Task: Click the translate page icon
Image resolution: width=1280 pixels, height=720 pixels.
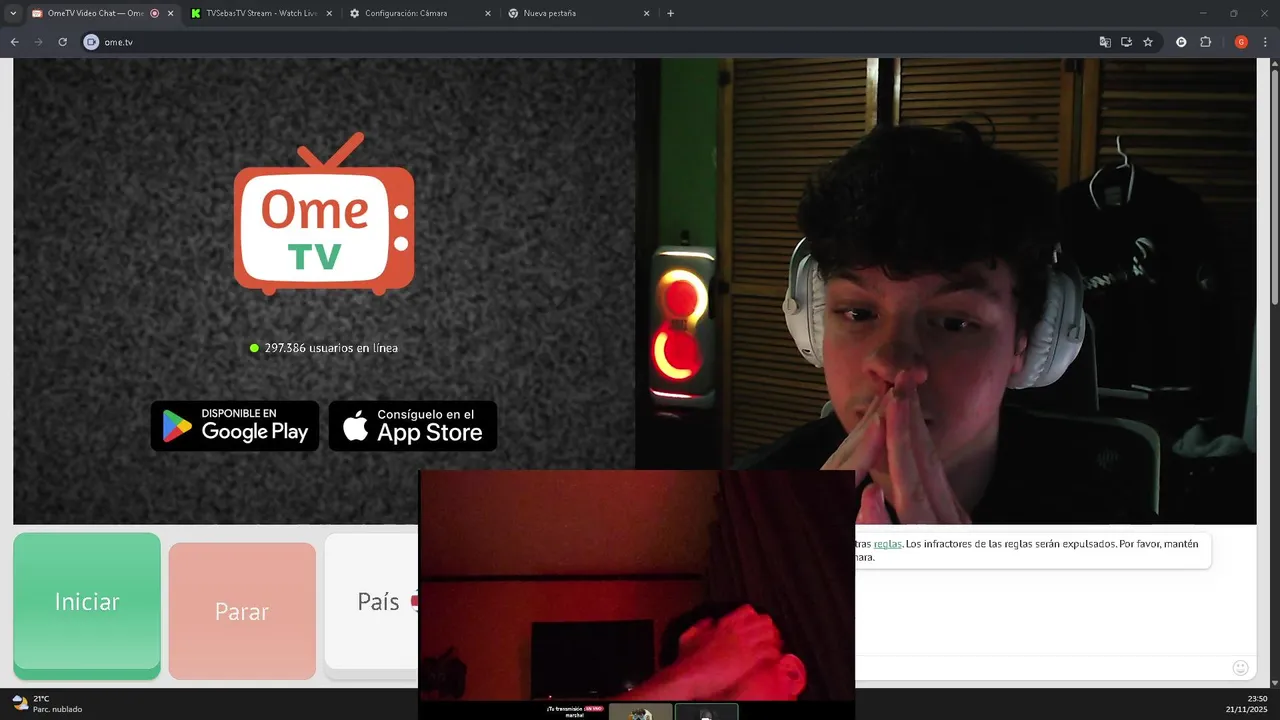Action: 1105,42
